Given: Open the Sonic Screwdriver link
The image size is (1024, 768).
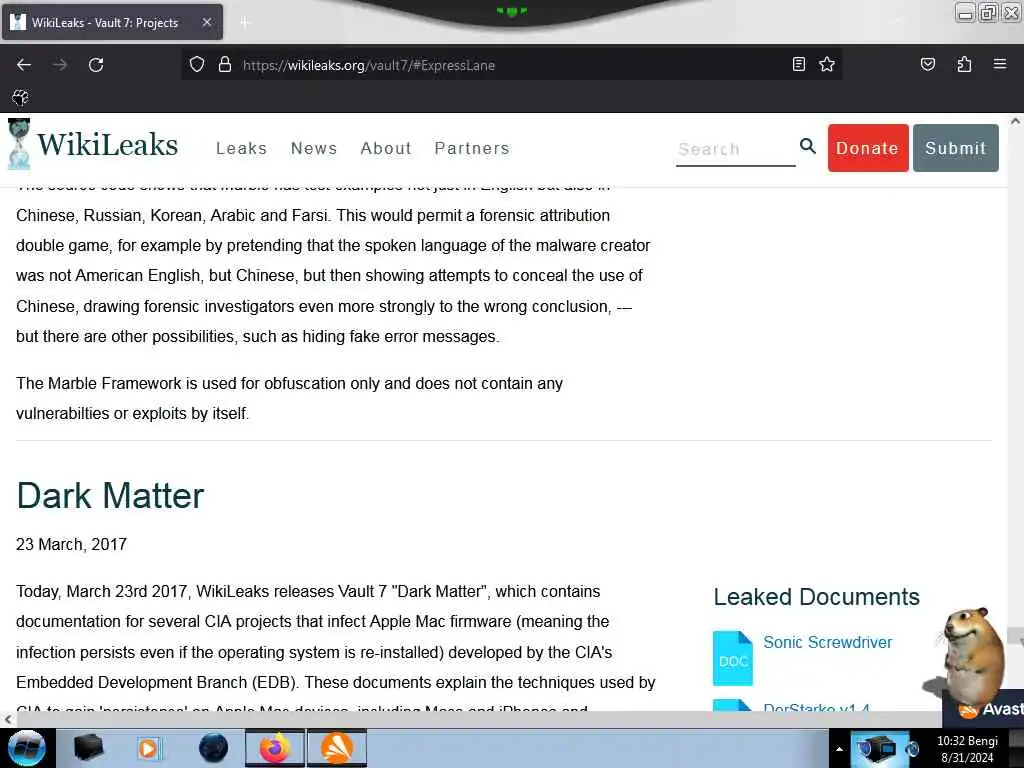Looking at the screenshot, I should (827, 643).
